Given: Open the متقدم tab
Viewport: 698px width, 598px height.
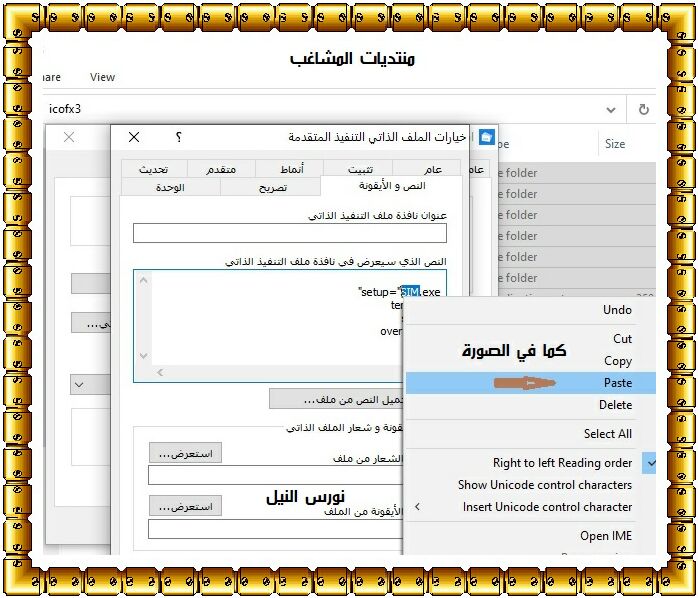Looking at the screenshot, I should [x=221, y=169].
